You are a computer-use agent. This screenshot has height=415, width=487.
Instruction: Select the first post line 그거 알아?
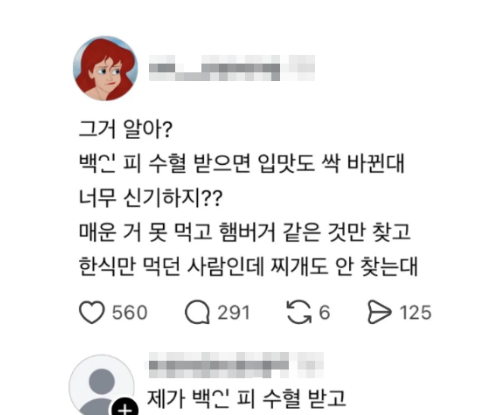point(125,129)
